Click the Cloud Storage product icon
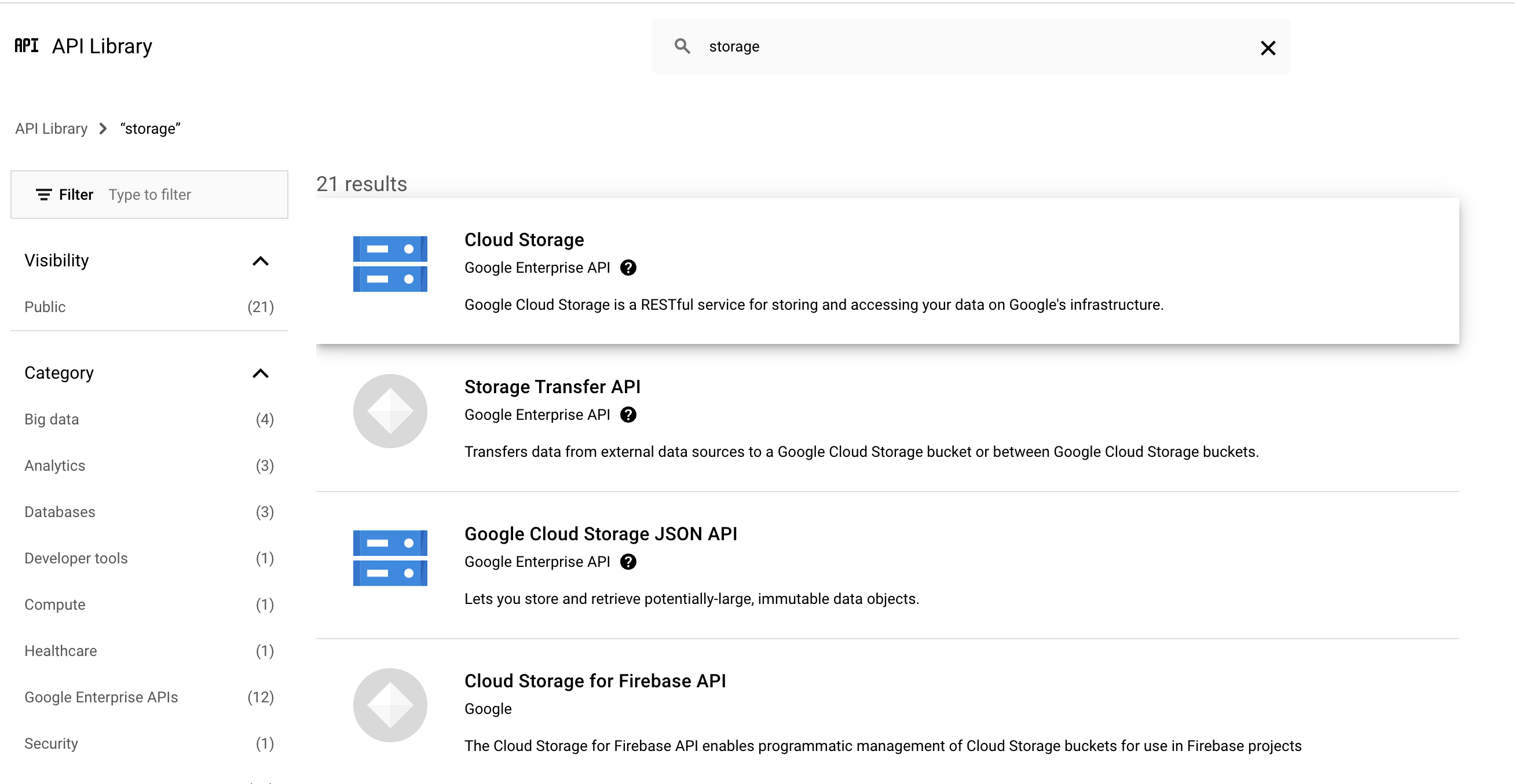Image resolution: width=1515 pixels, height=784 pixels. (x=390, y=264)
